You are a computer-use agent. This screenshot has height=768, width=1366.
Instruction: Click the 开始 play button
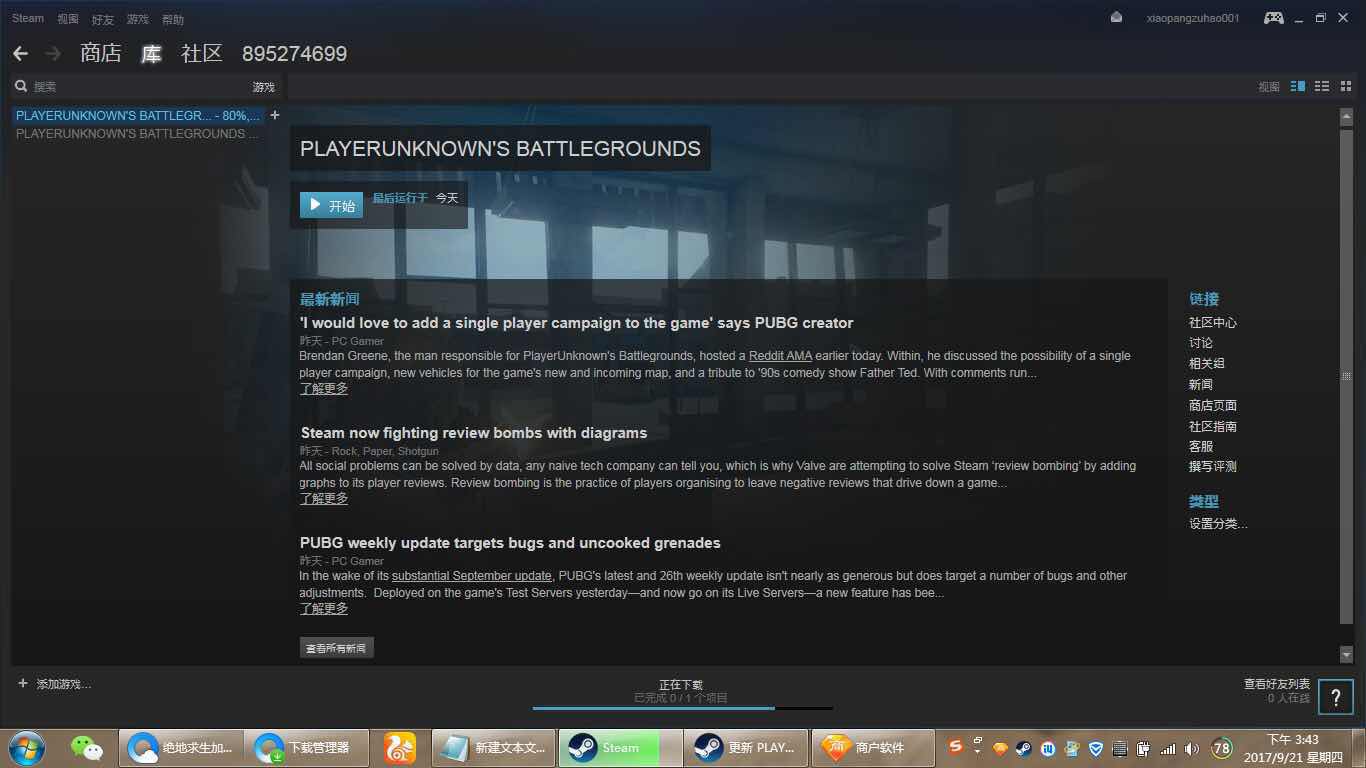pos(331,205)
